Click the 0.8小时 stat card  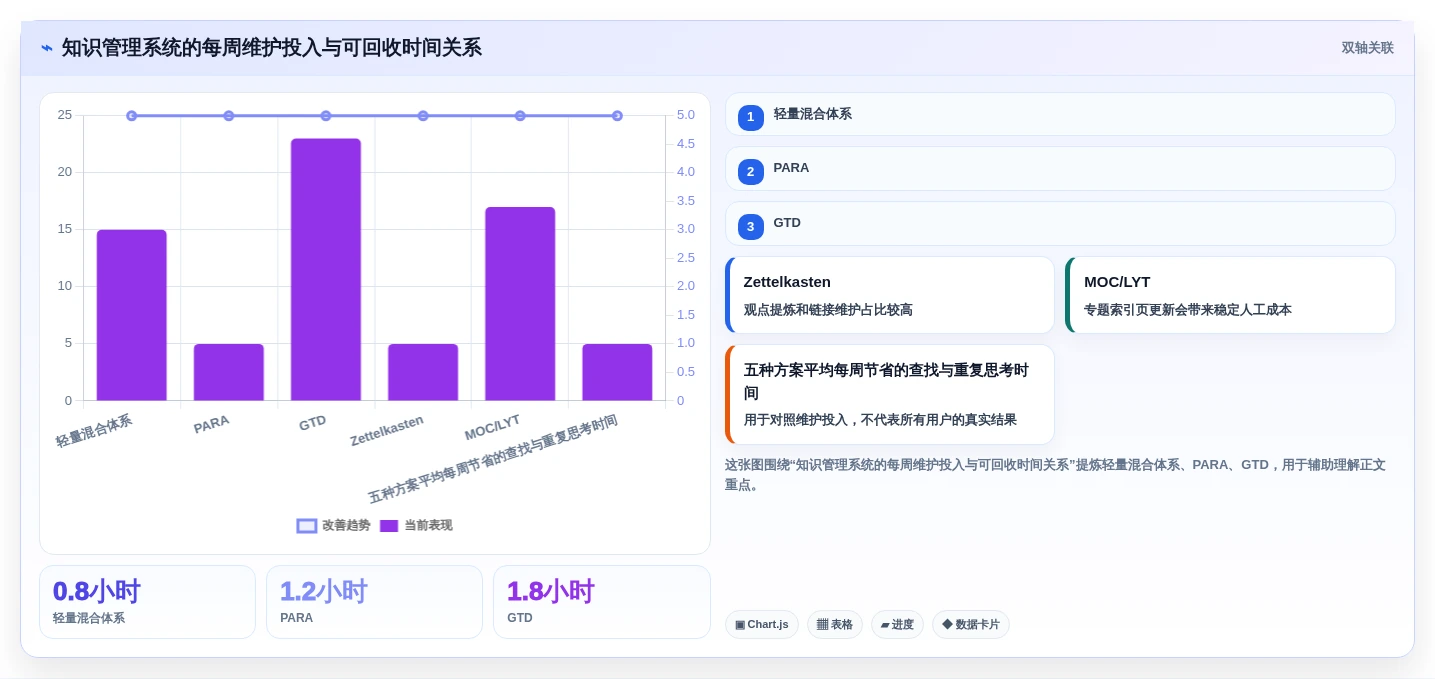coord(147,602)
